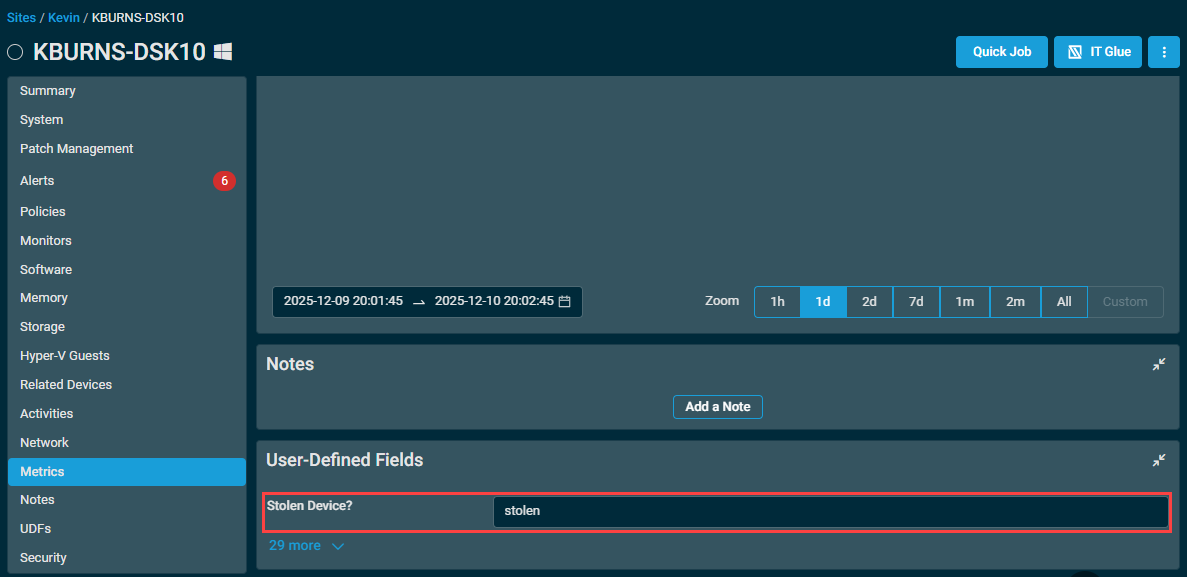Click the device status circle icon
The image size is (1187, 577).
(x=15, y=52)
